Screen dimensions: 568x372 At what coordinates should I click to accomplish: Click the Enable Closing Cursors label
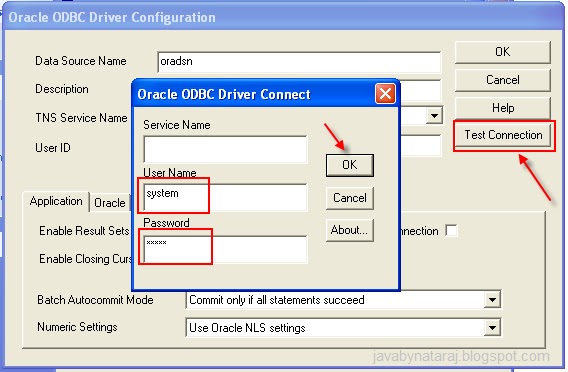[x=85, y=259]
